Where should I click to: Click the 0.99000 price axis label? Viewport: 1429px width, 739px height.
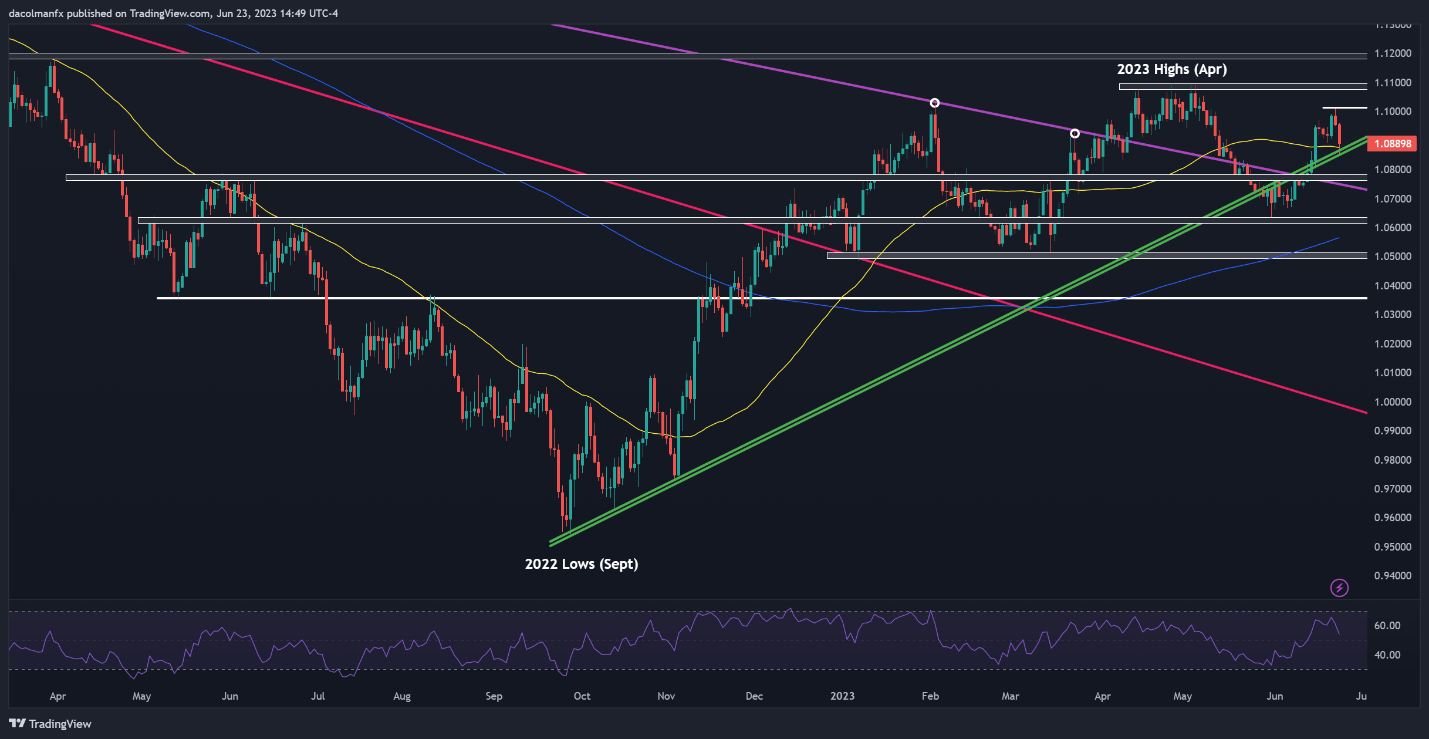[x=1391, y=431]
